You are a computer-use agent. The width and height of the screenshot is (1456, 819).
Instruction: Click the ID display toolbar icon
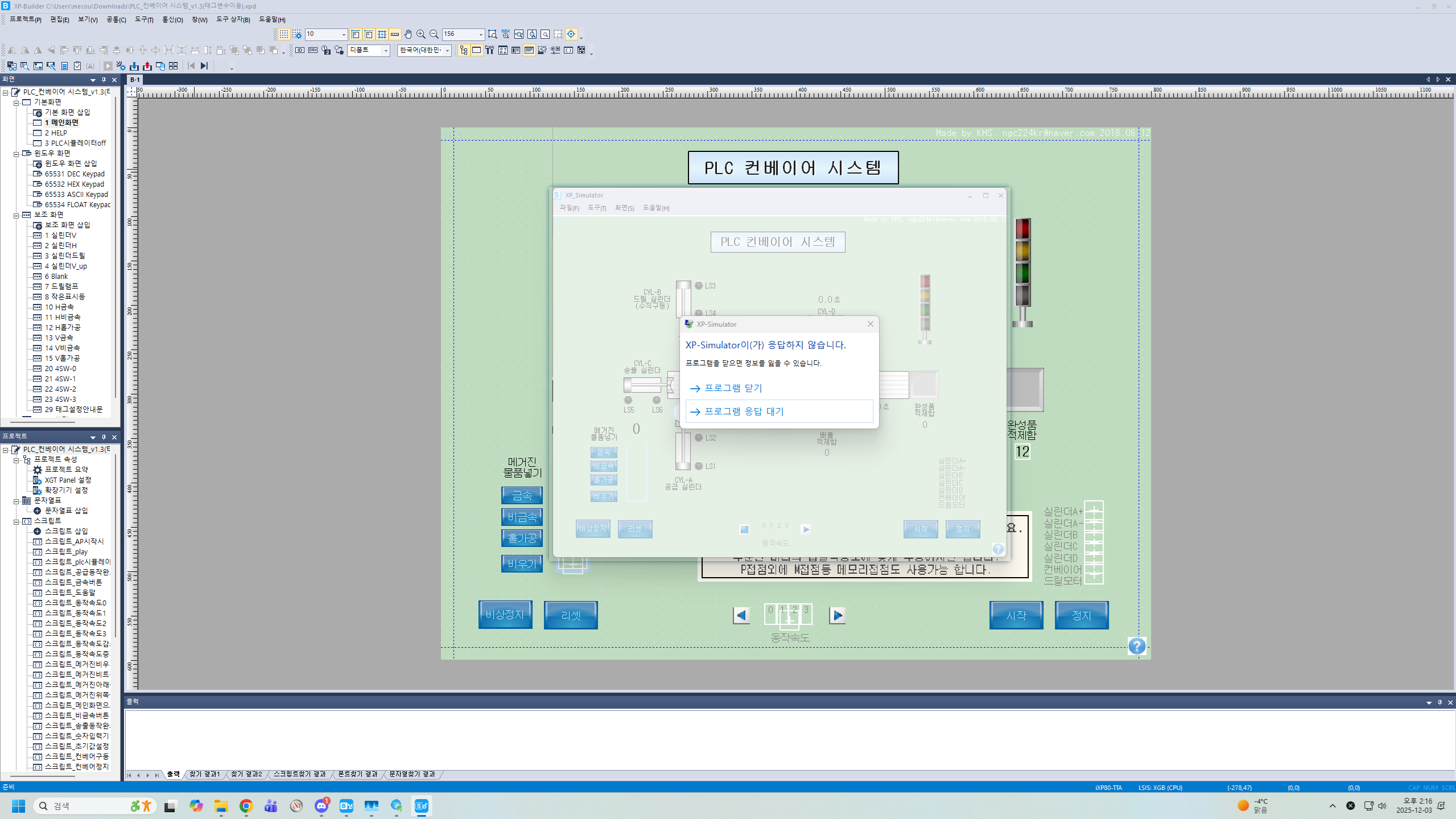[300, 50]
